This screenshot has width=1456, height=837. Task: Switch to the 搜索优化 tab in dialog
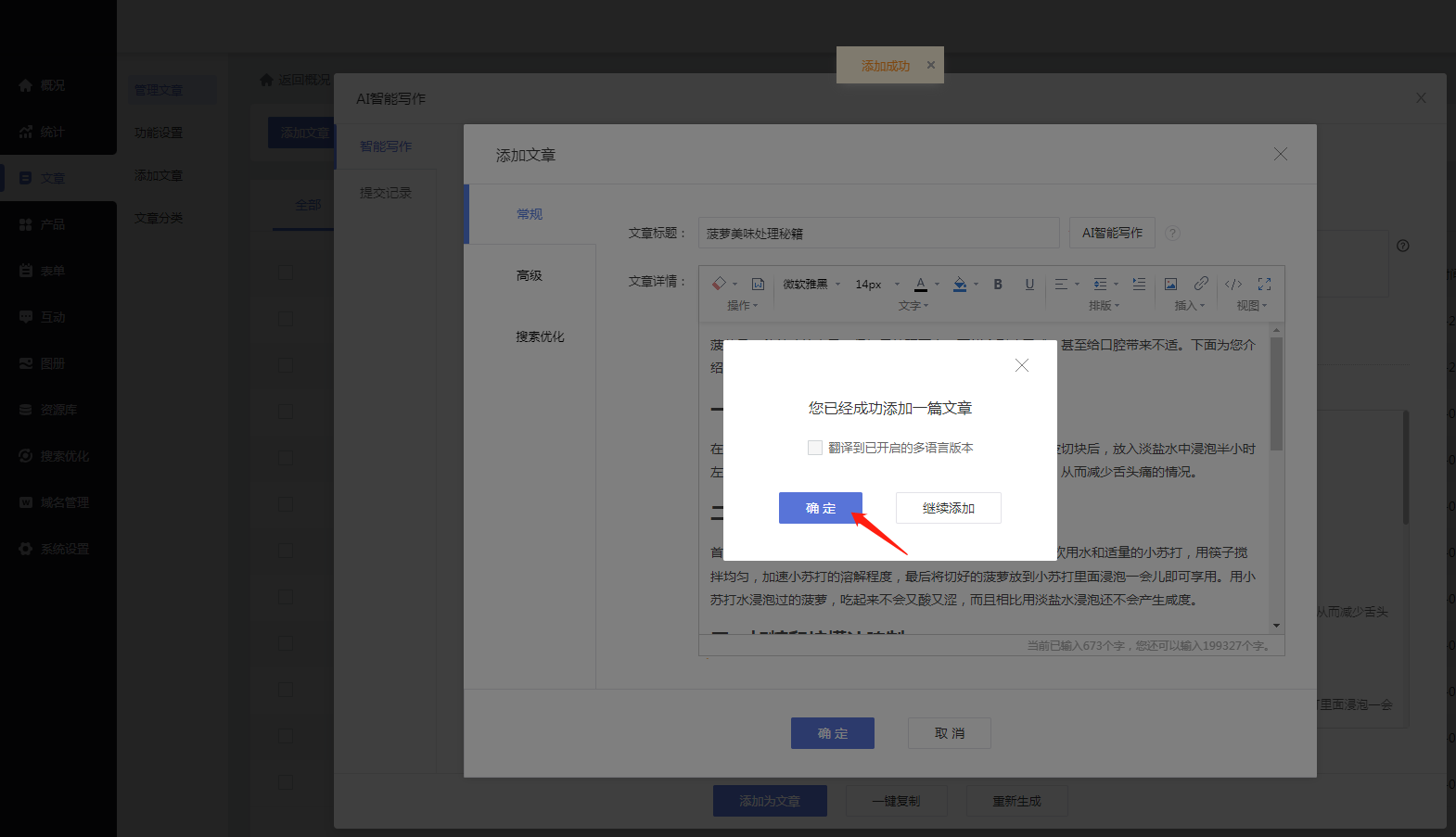[x=540, y=336]
